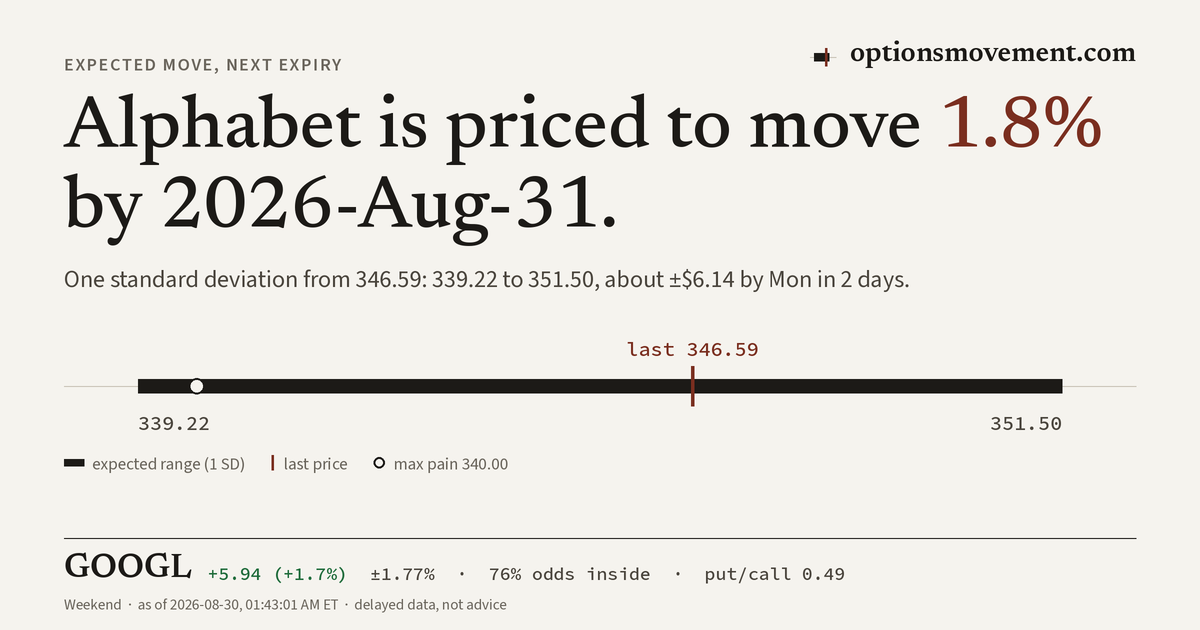This screenshot has height=630, width=1200.
Task: Click the expected range legend swatch
Action: point(74,464)
